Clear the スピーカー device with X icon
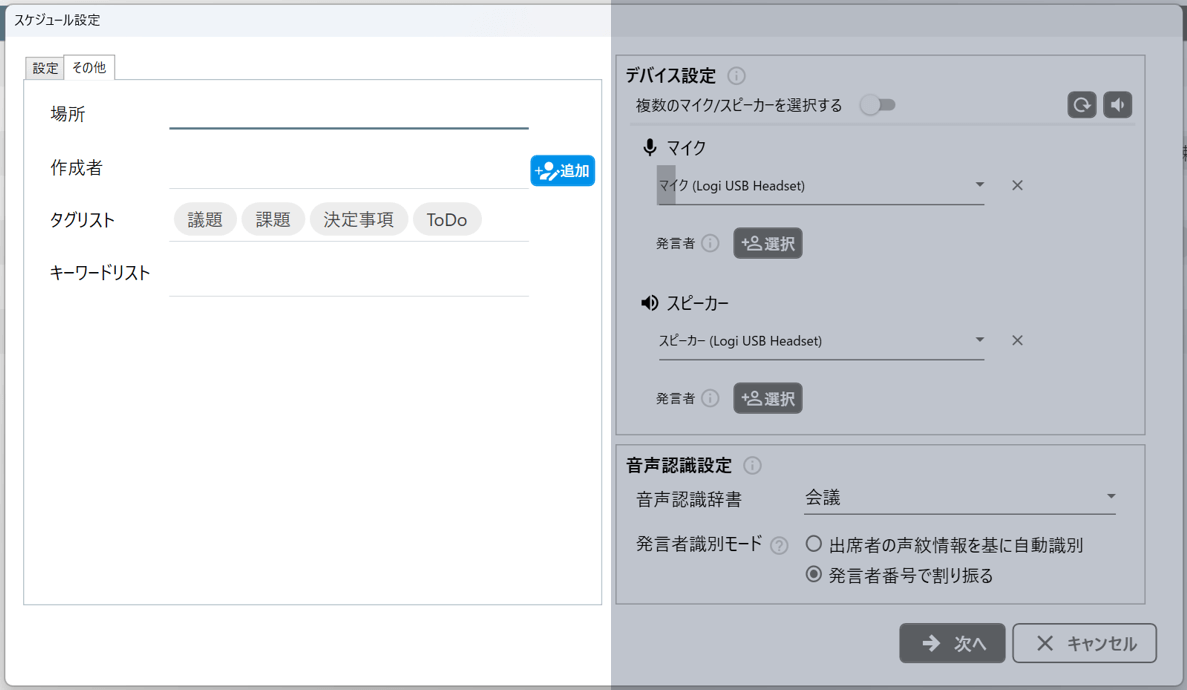Screen dimensions: 1187x690 [x=1017, y=340]
